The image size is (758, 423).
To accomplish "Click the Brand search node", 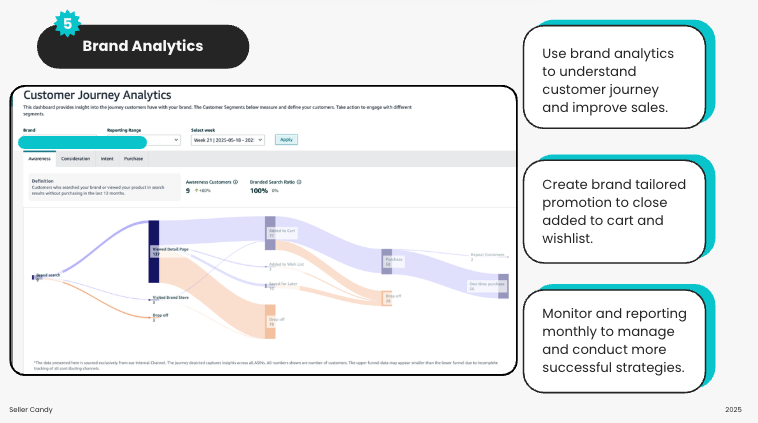I will point(36,275).
